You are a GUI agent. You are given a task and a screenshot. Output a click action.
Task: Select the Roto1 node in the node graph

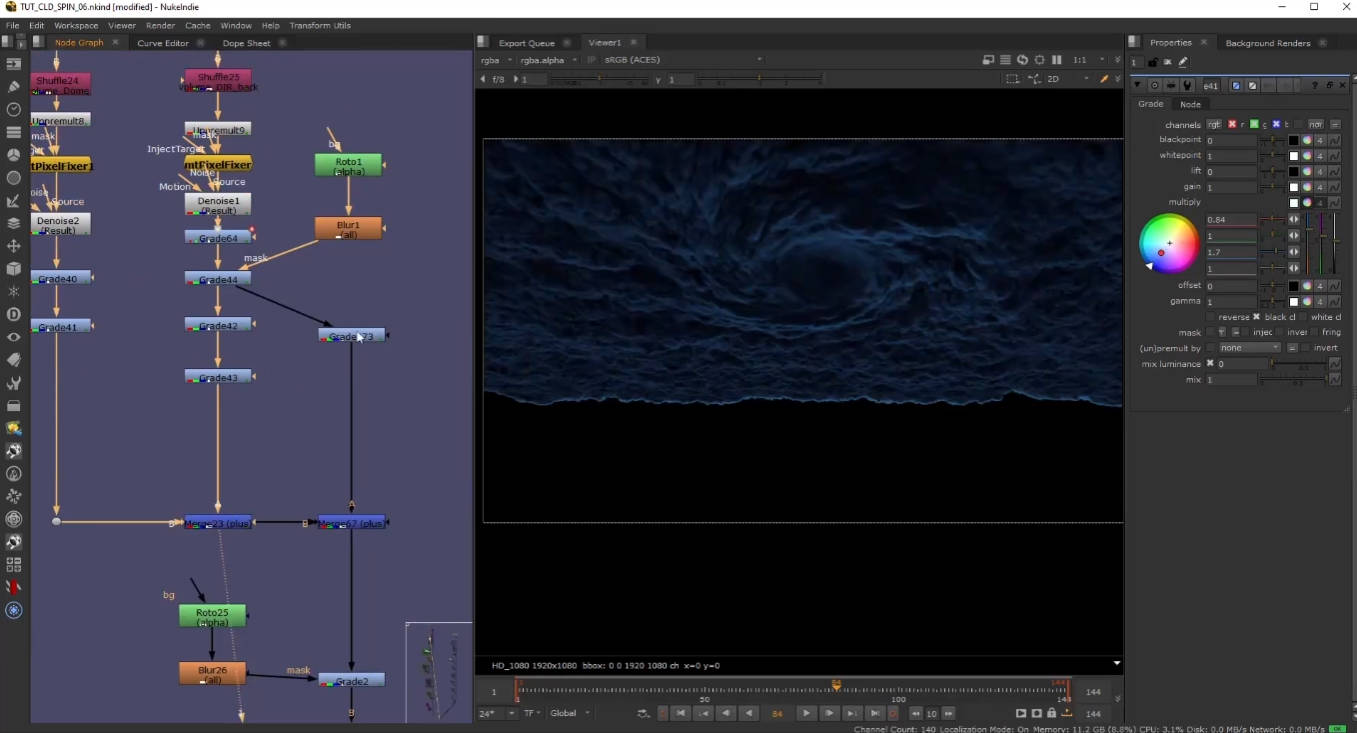[x=348, y=165]
